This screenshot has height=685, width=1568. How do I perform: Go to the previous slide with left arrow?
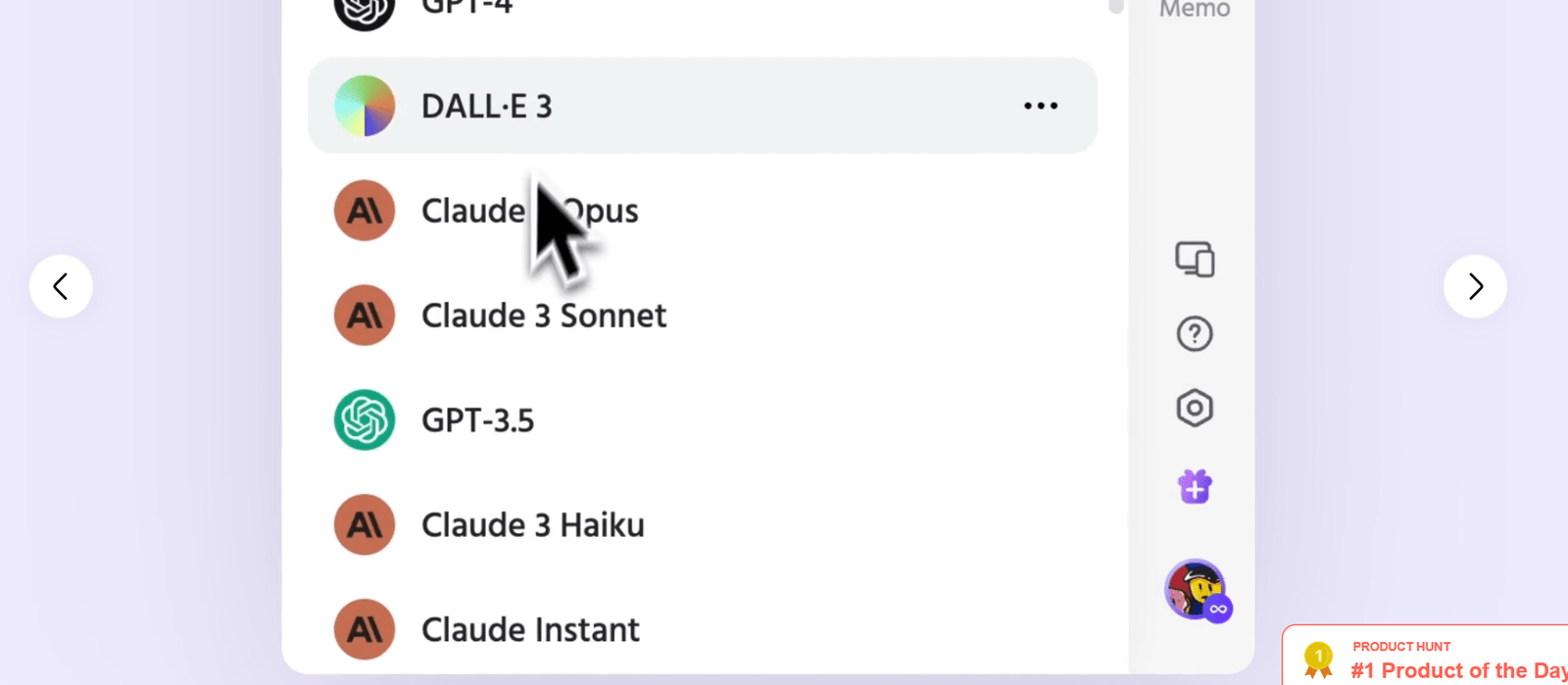click(x=61, y=286)
